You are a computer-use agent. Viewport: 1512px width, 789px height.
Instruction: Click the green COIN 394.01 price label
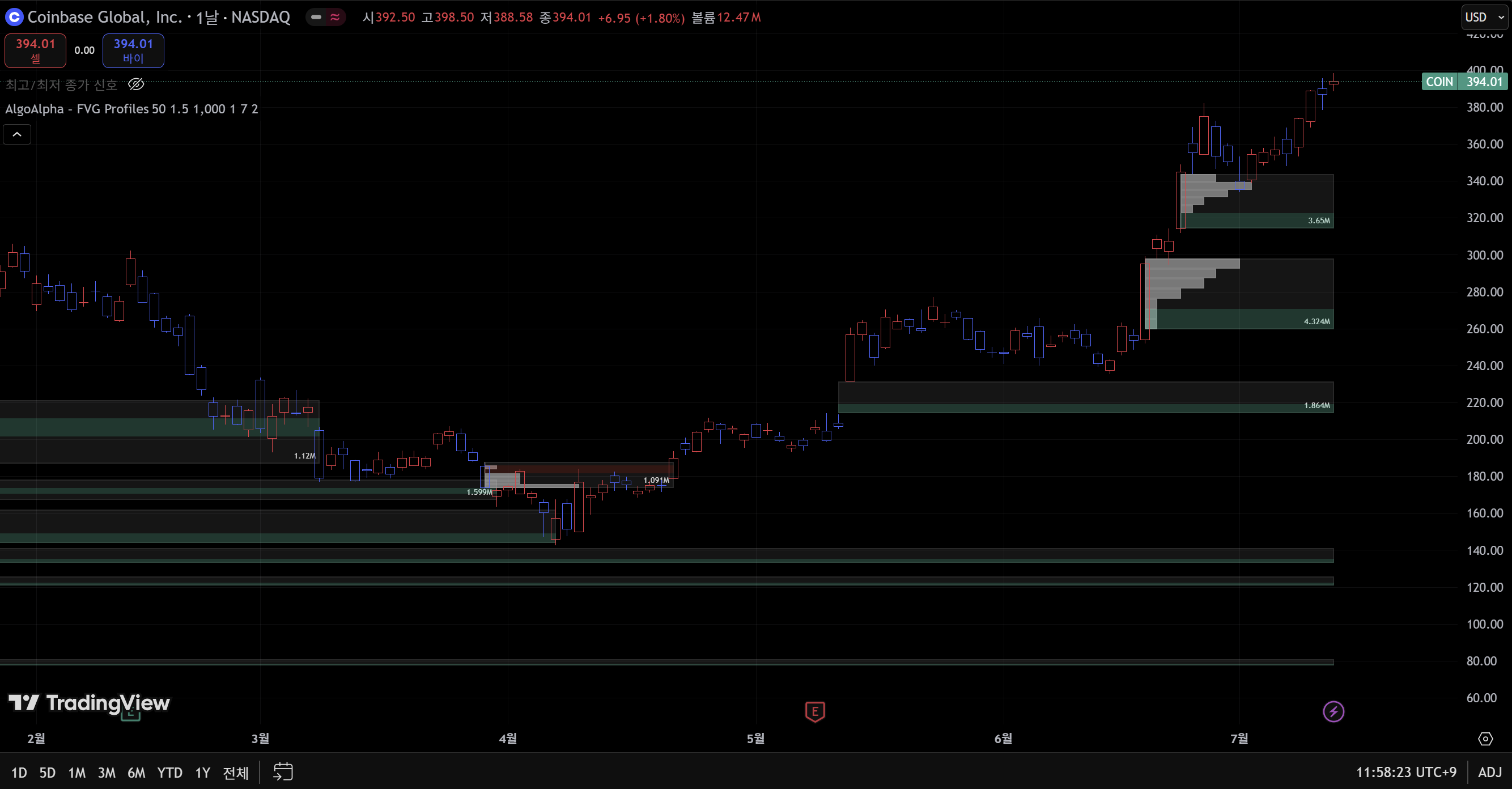(1464, 82)
